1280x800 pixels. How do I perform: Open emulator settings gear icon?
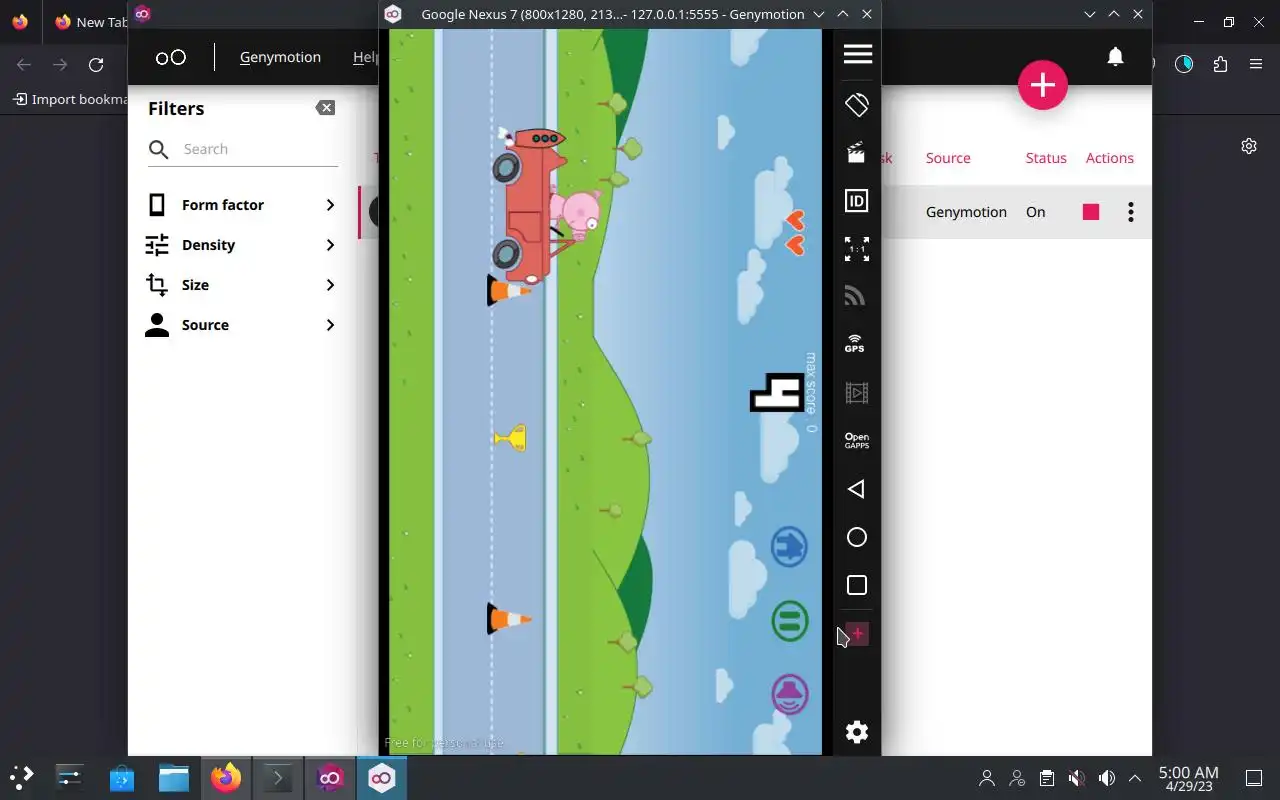coord(857,732)
